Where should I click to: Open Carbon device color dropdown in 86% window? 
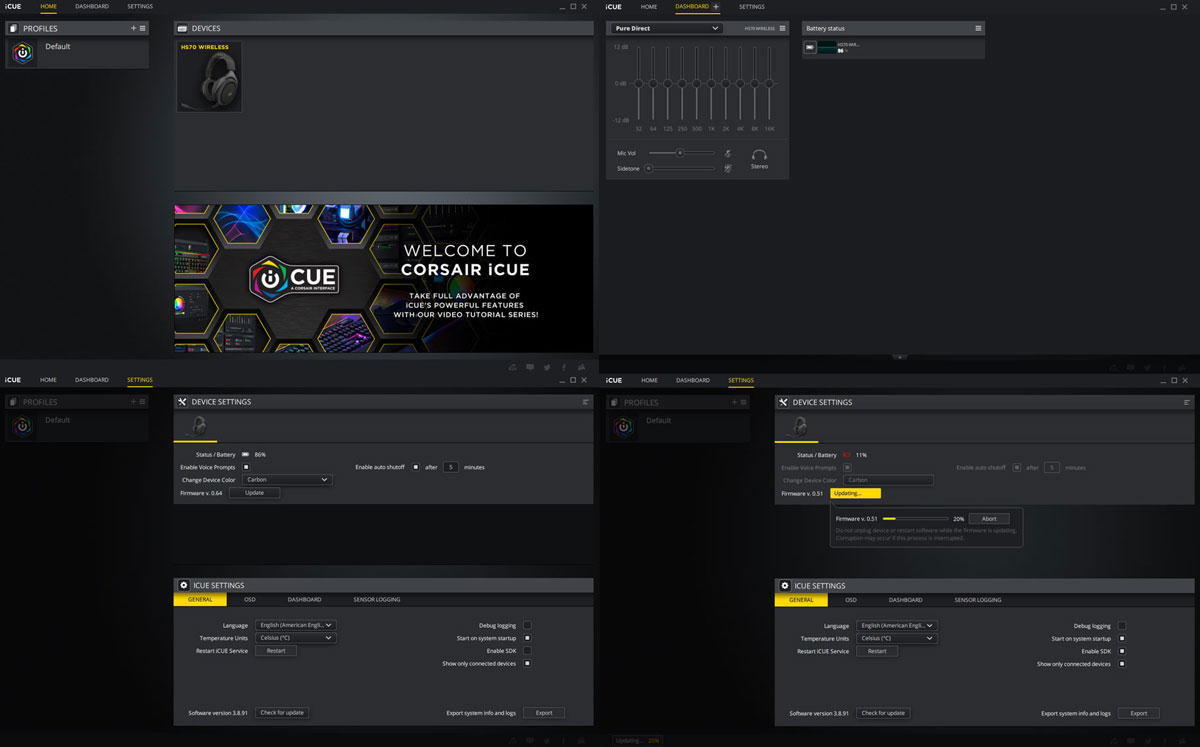[x=286, y=480]
